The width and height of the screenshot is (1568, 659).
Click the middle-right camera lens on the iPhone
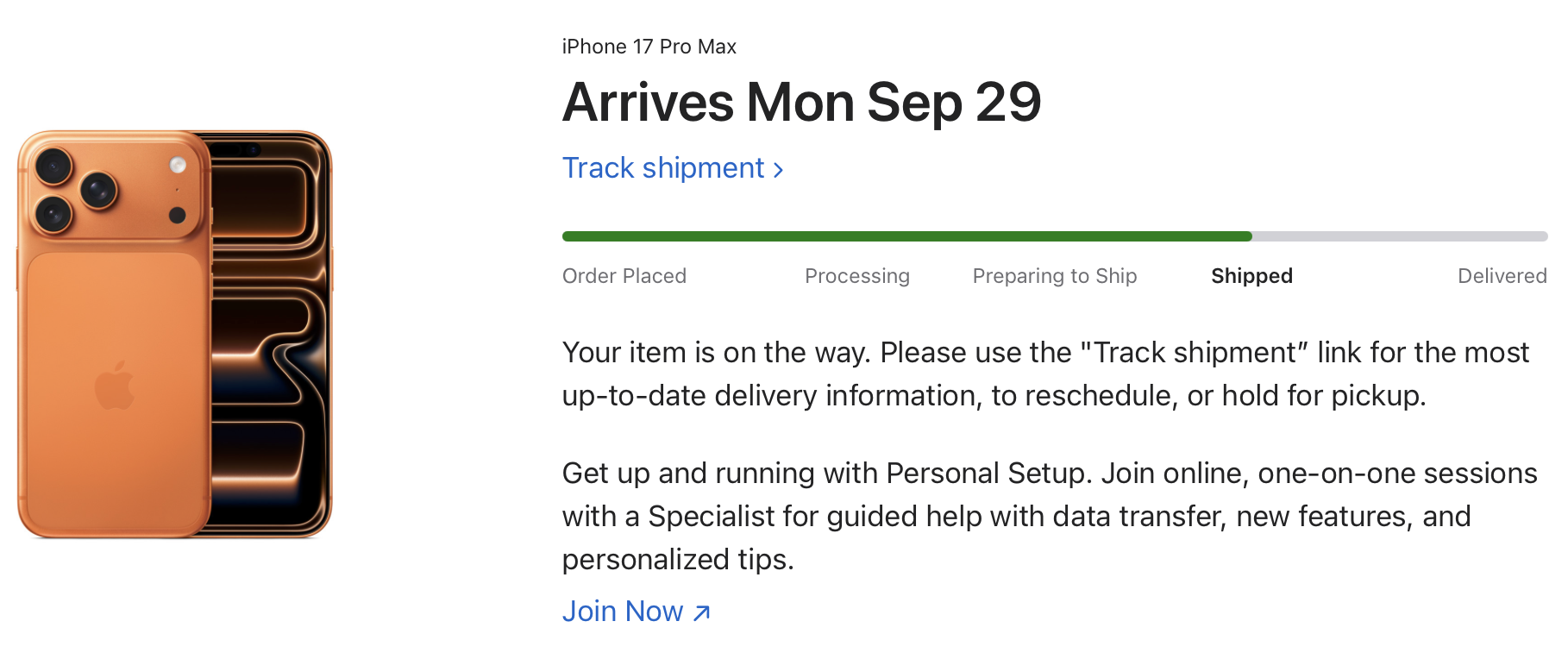tap(98, 189)
